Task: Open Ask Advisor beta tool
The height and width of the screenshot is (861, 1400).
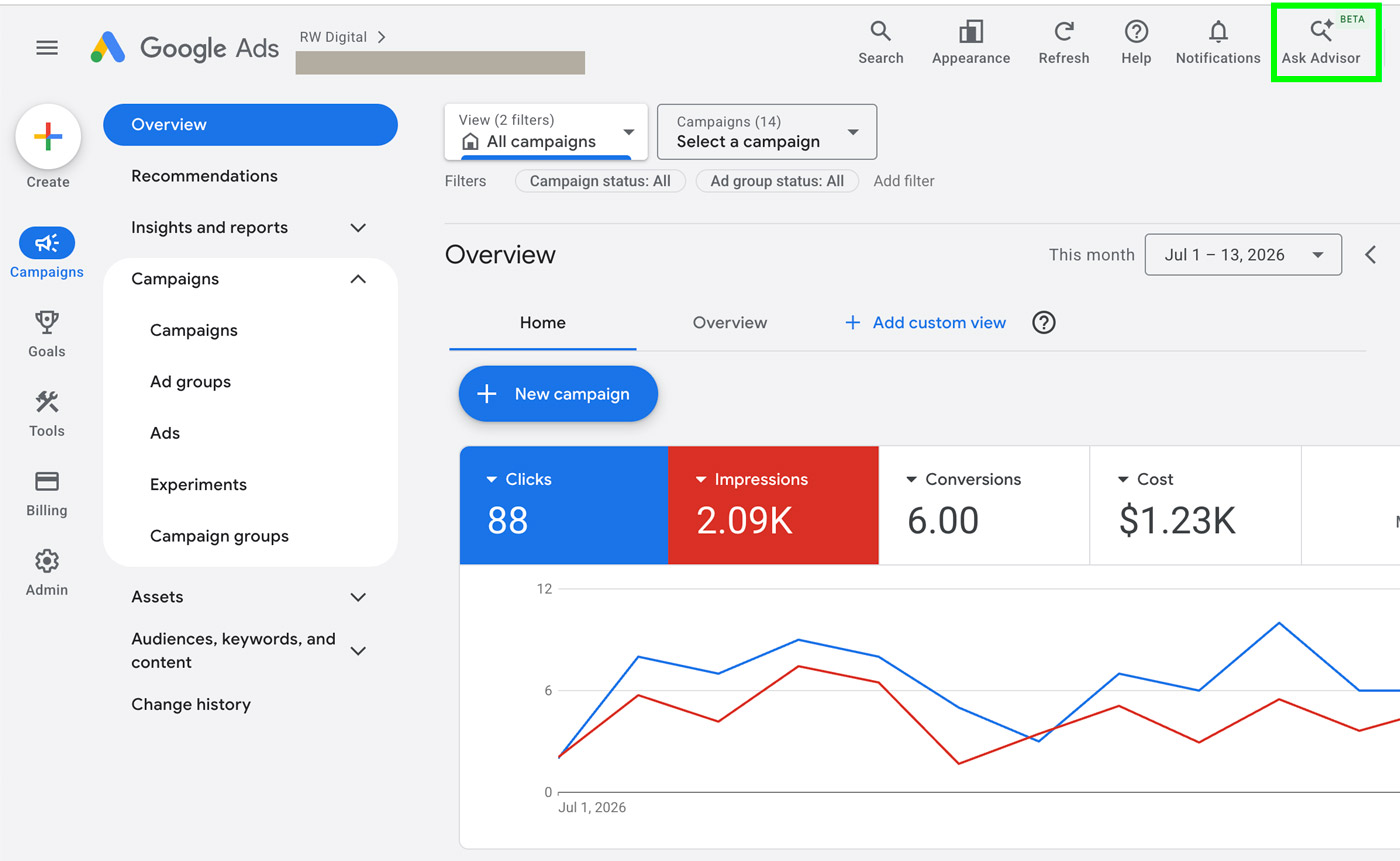Action: pyautogui.click(x=1322, y=43)
